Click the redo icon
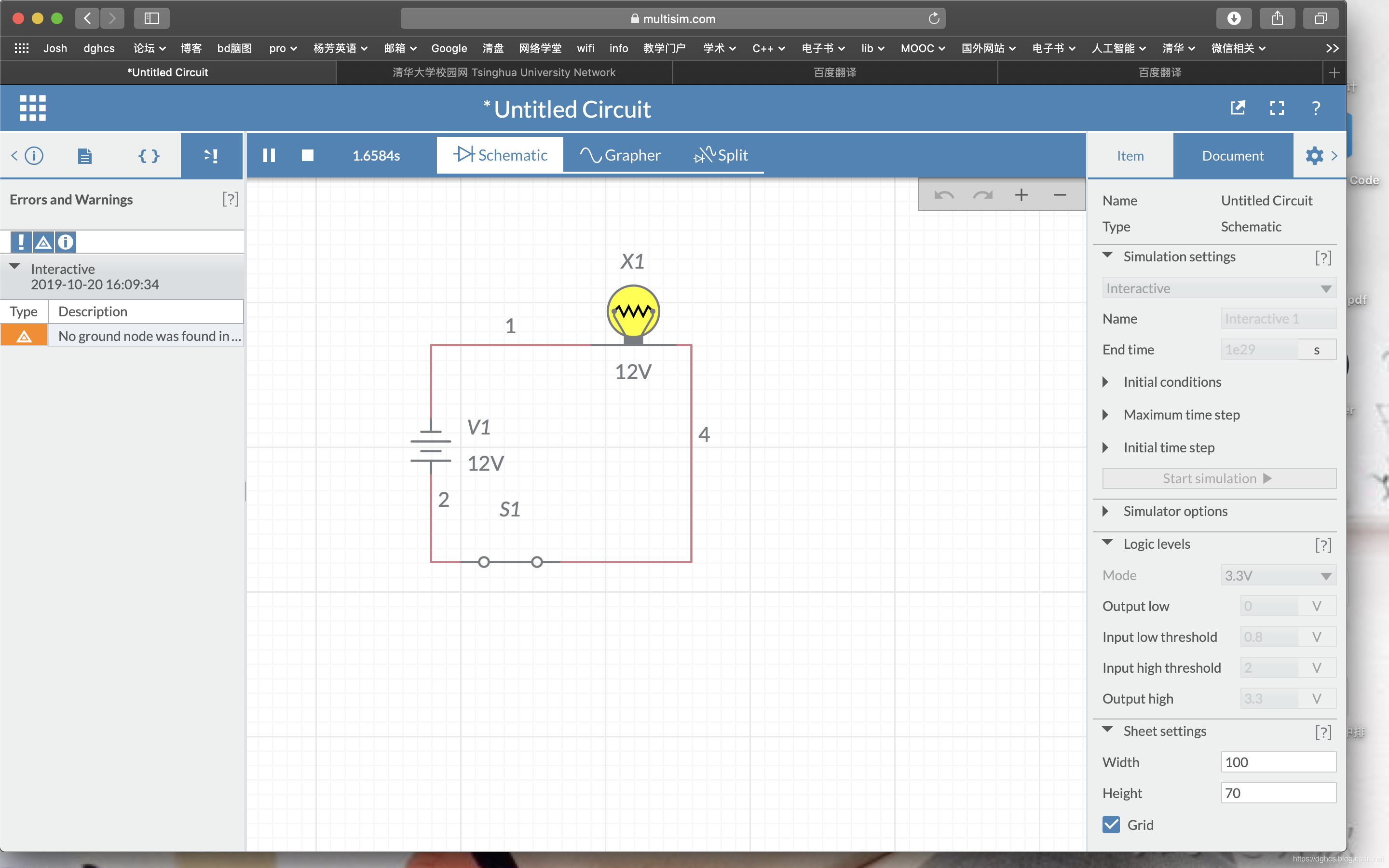The height and width of the screenshot is (868, 1389). (x=980, y=196)
